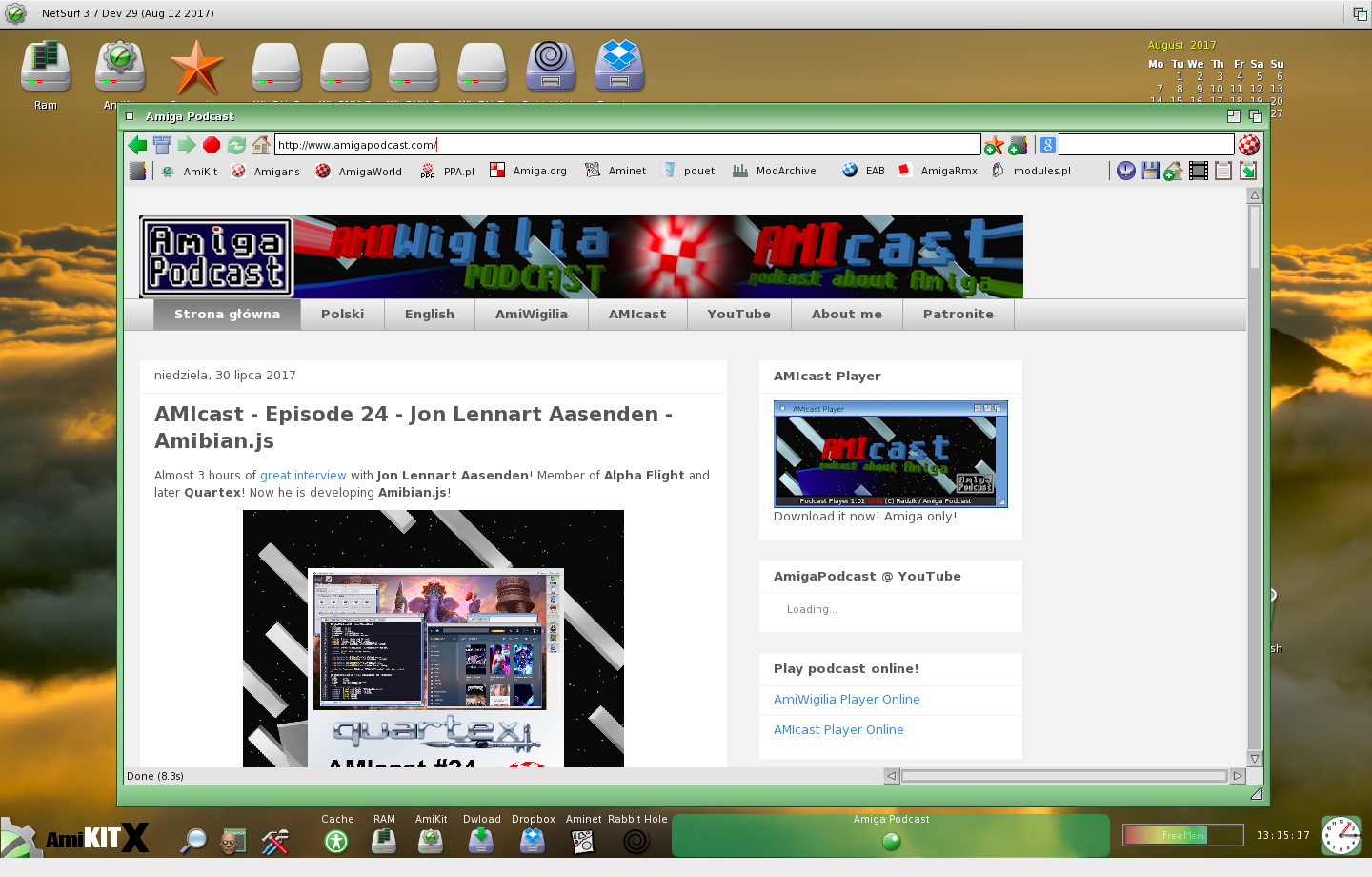Click the Quartex episode image

coord(434,639)
